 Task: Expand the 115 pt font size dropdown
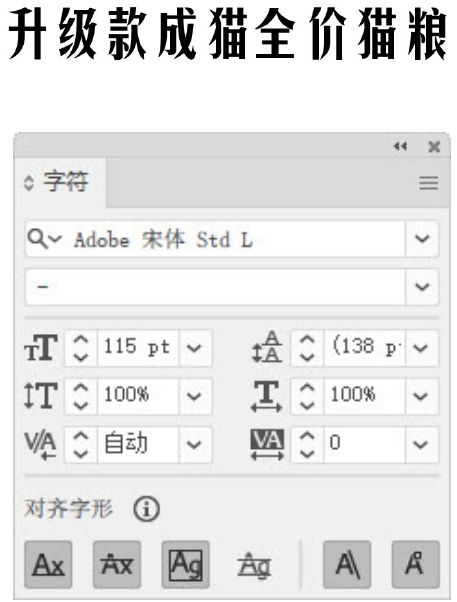tap(194, 348)
